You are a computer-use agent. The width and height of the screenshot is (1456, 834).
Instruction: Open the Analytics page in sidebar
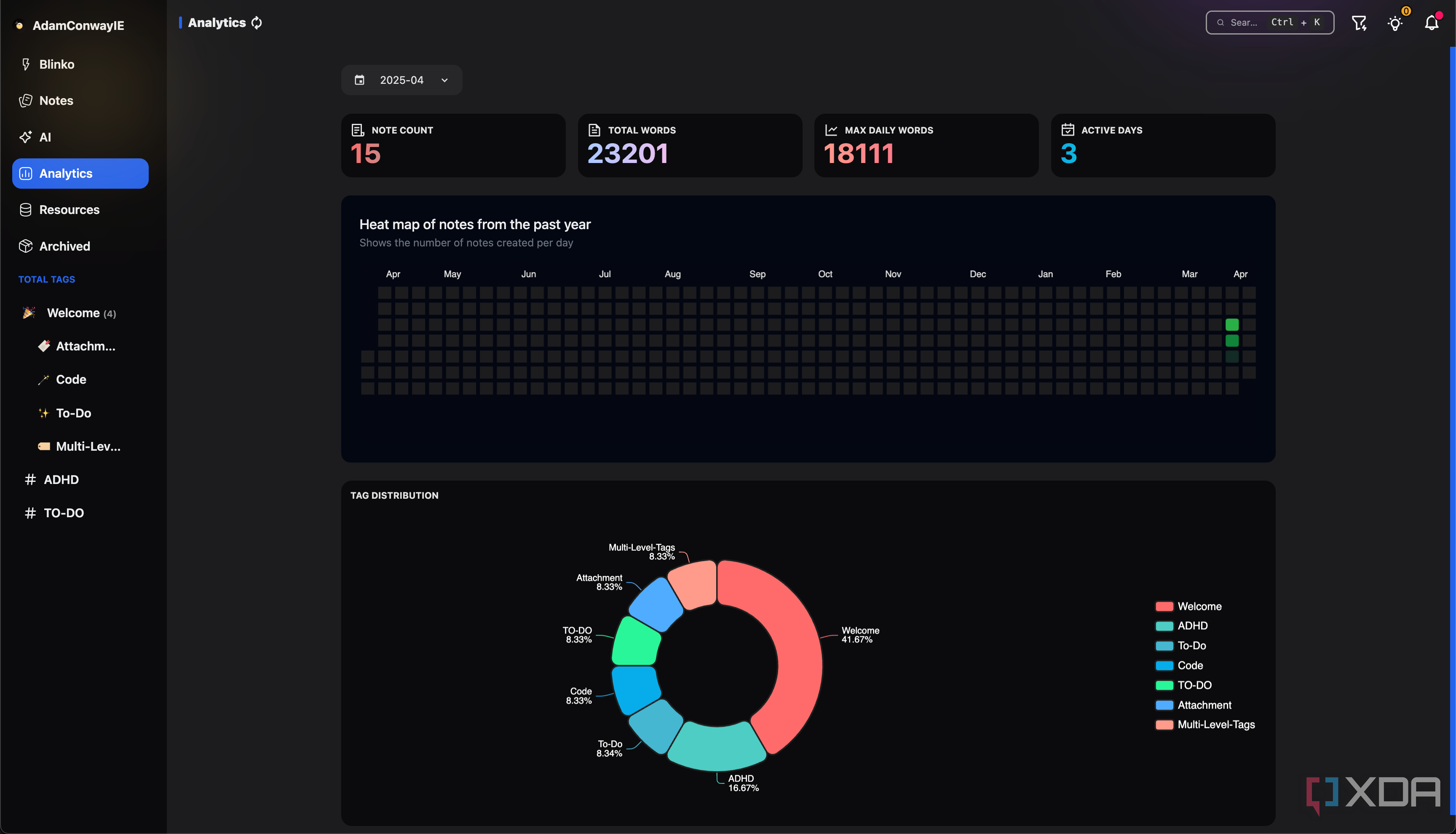(80, 173)
